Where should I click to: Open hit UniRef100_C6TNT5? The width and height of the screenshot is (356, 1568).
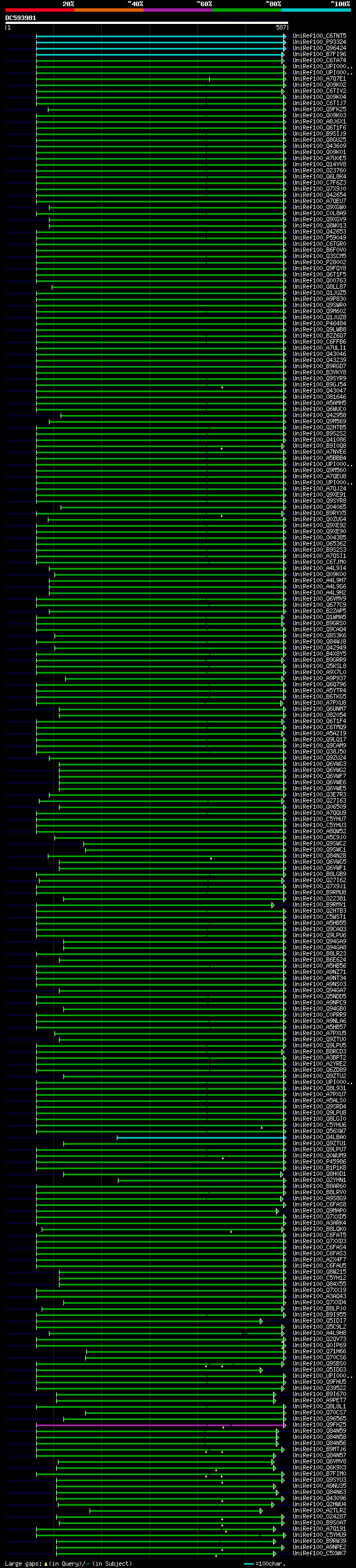(319, 36)
